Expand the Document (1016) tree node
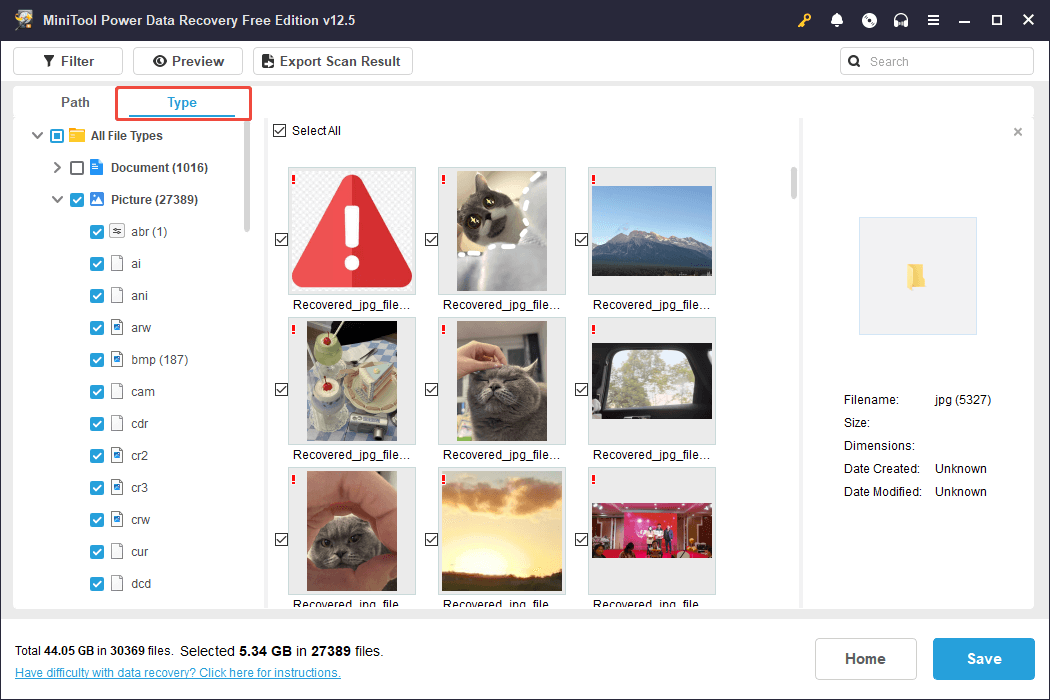 tap(57, 168)
